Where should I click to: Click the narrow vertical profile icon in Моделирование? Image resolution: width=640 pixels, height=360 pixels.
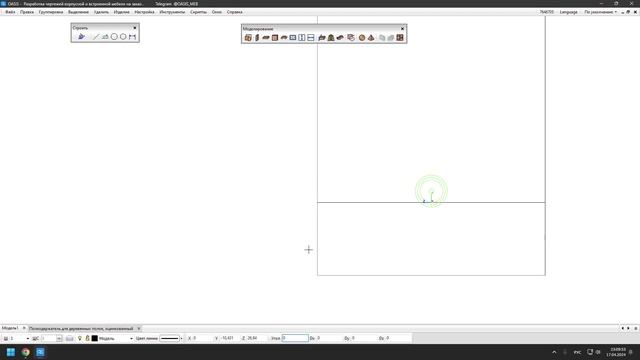pos(257,38)
